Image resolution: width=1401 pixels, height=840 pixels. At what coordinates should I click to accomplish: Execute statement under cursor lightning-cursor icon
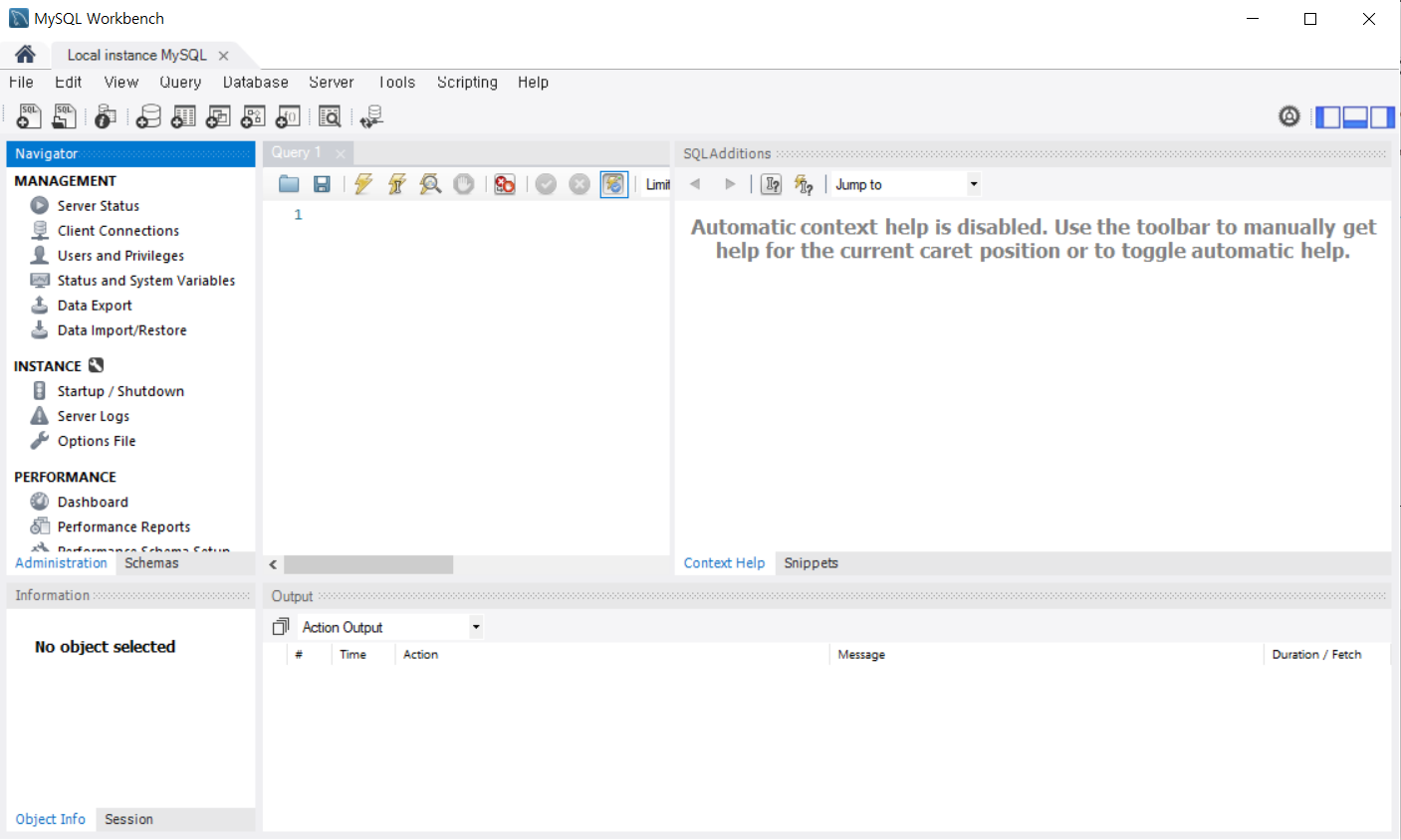click(x=396, y=184)
